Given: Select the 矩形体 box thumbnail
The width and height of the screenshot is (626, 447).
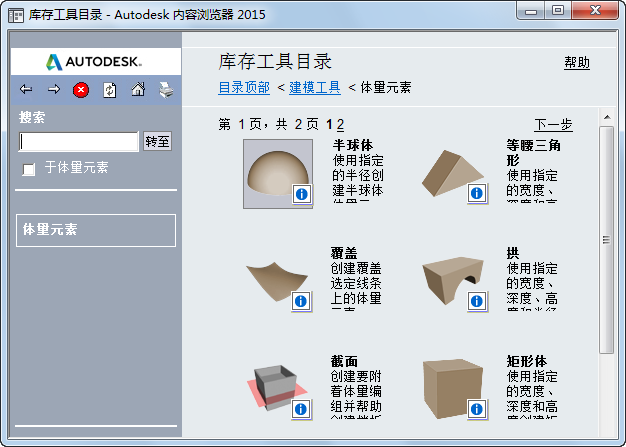Looking at the screenshot, I should point(453,388).
